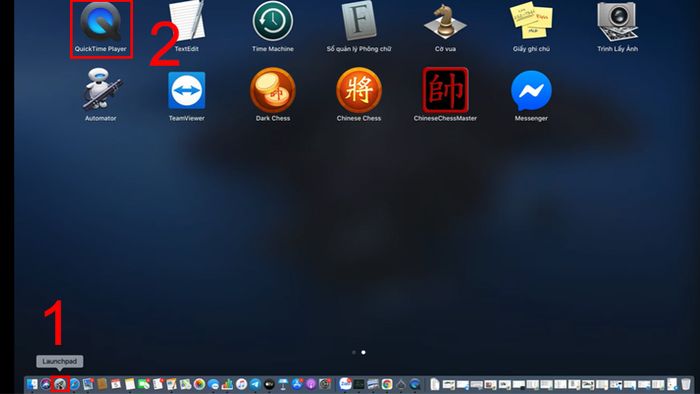Switch to first Launchpad page dot

(354, 353)
